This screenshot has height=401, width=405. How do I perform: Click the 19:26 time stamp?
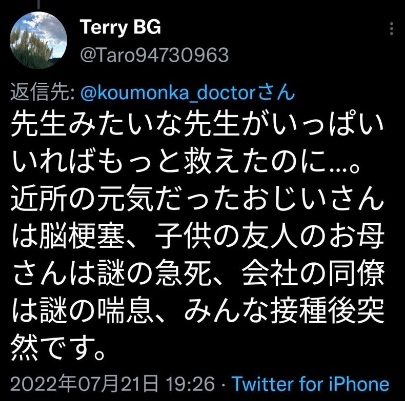click(191, 384)
